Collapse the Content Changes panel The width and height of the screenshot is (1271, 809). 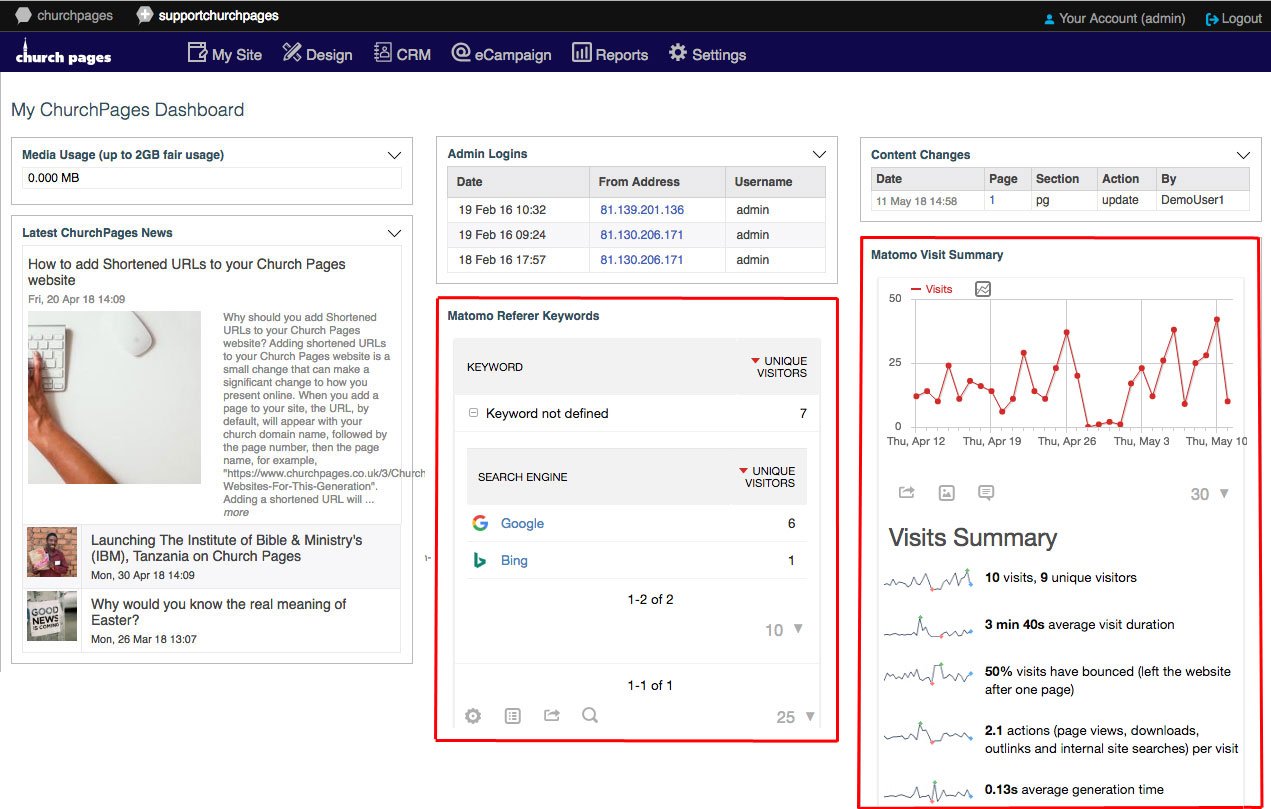pyautogui.click(x=1243, y=155)
